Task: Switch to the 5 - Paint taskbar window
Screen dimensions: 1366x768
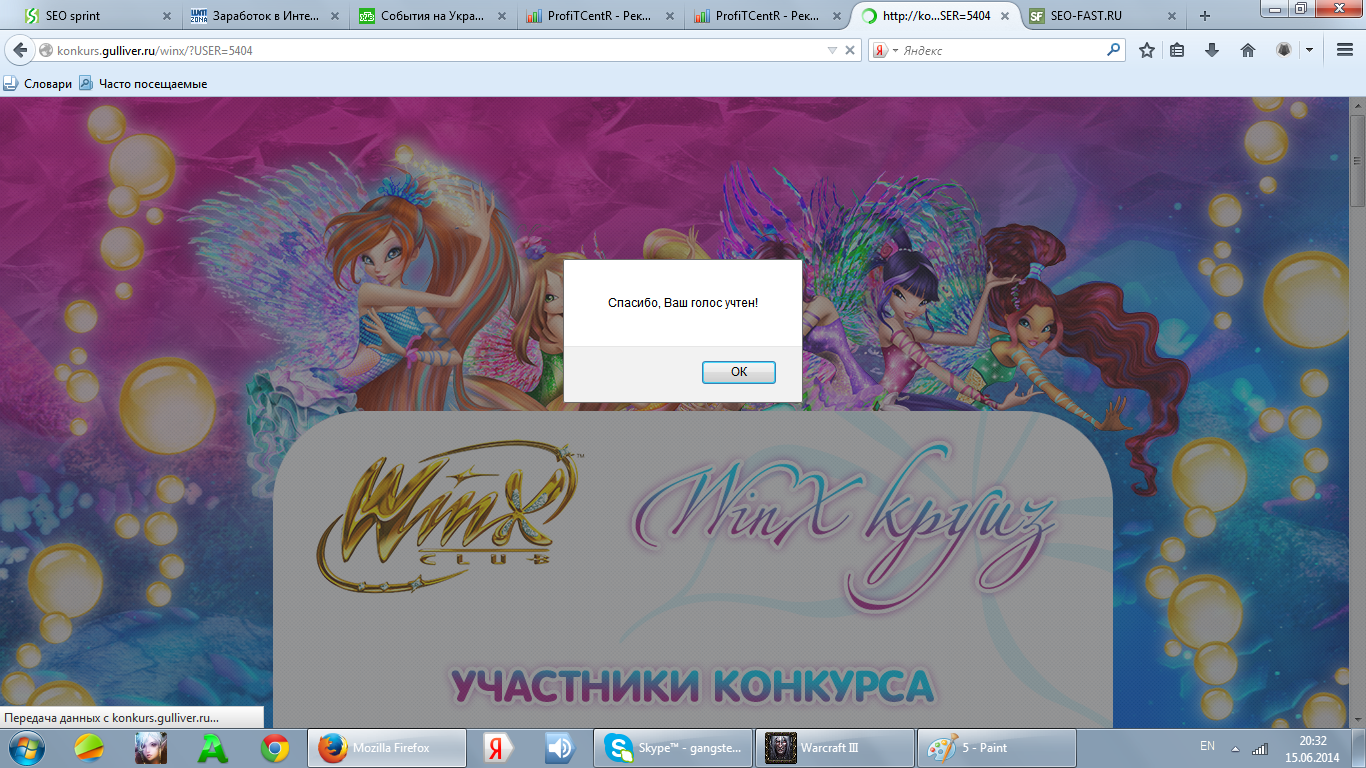Action: [x=996, y=748]
